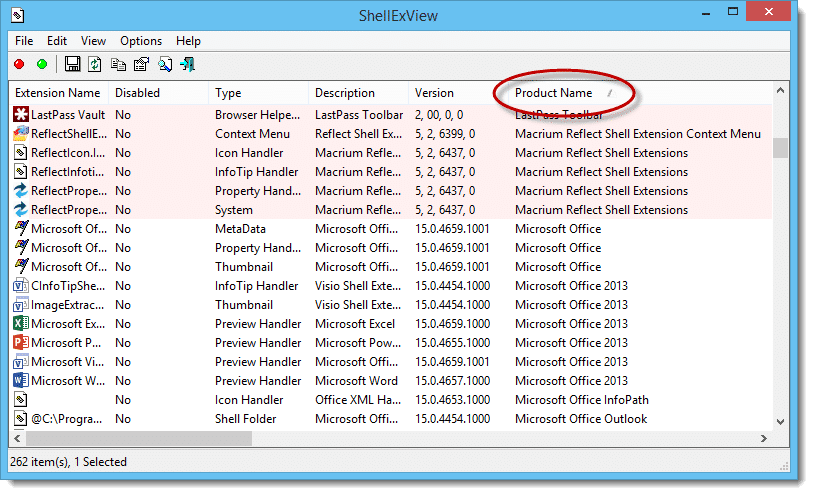Click the icon of the Office XML Ha... row
Viewport: 813px width, 495px height.
coord(20,400)
